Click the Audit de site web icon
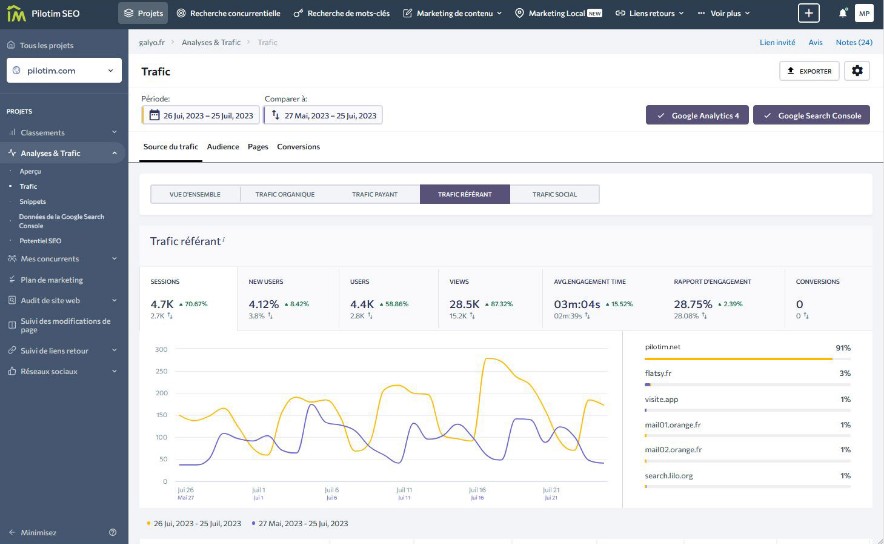884x544 pixels. [x=12, y=300]
